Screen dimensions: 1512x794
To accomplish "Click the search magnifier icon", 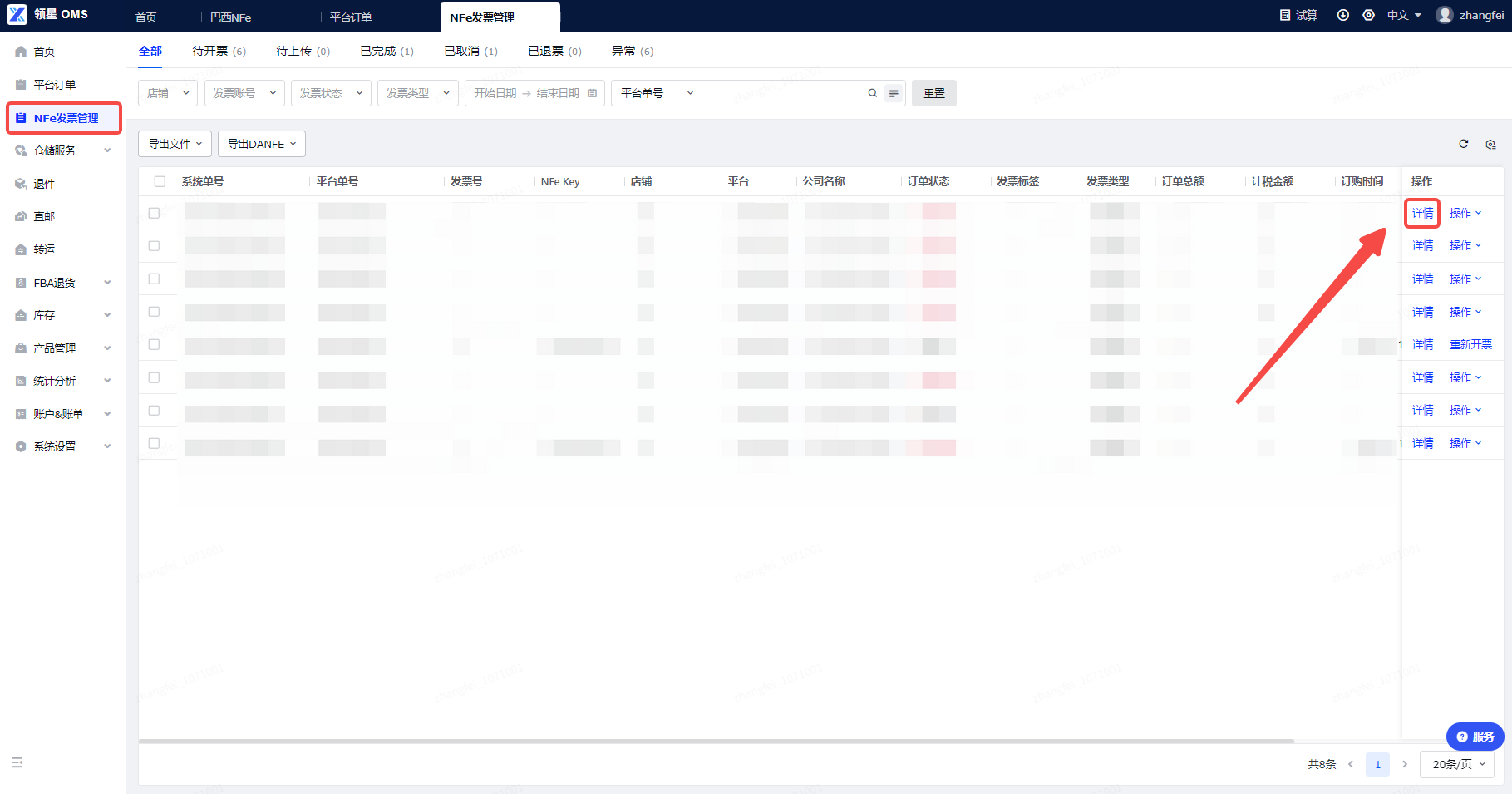I will pos(873,93).
